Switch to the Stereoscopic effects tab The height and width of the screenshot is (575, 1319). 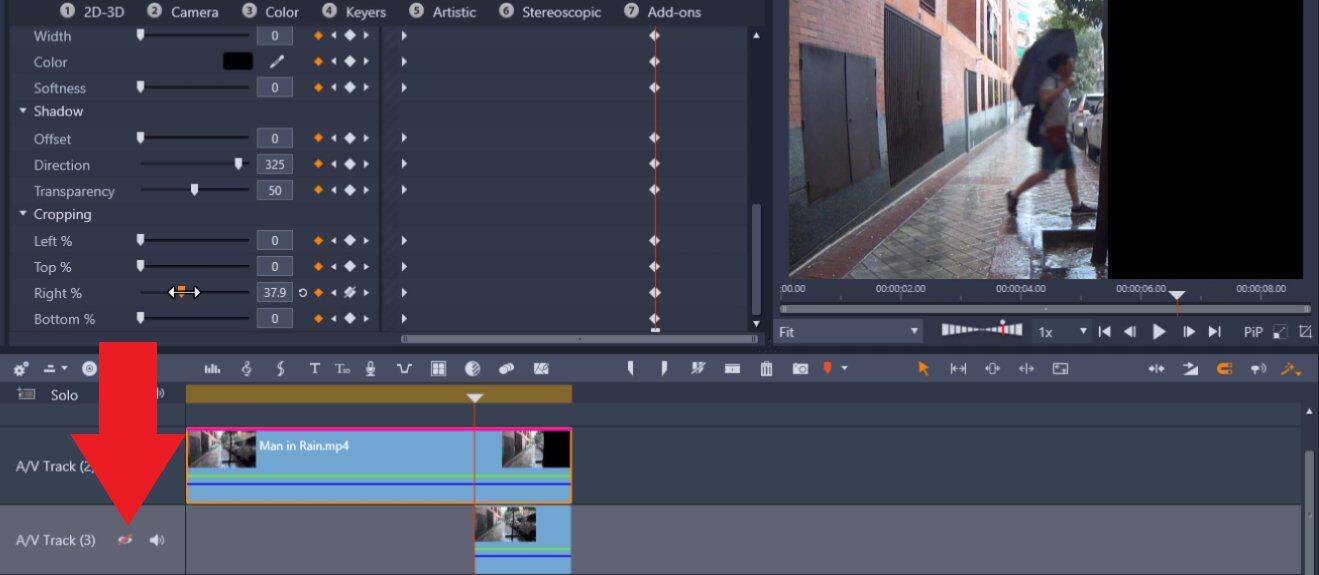click(x=550, y=12)
